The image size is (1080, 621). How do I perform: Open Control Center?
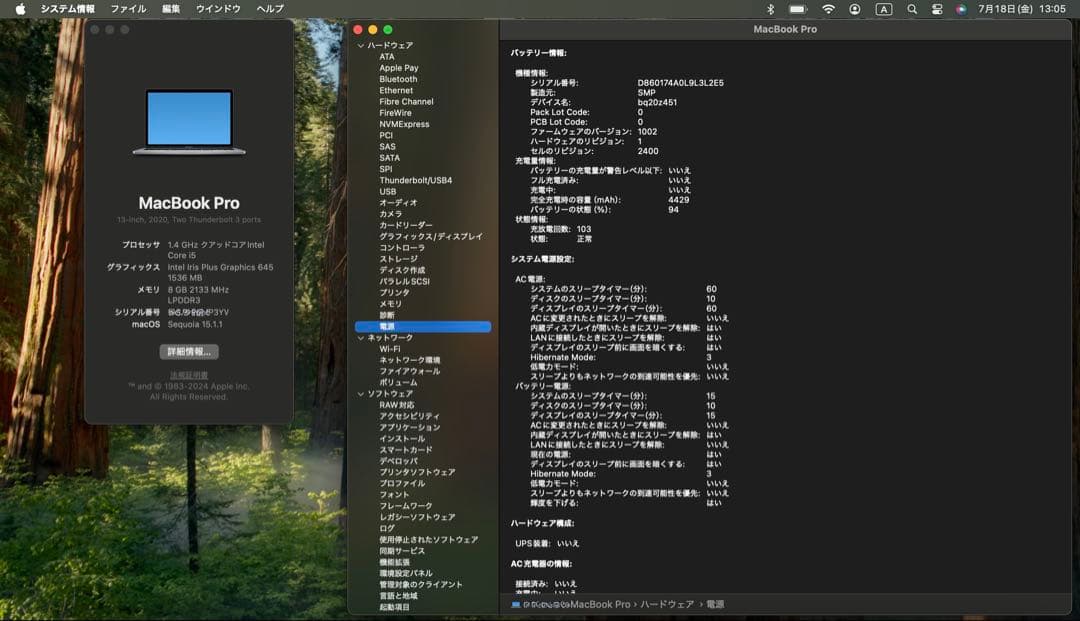point(938,8)
